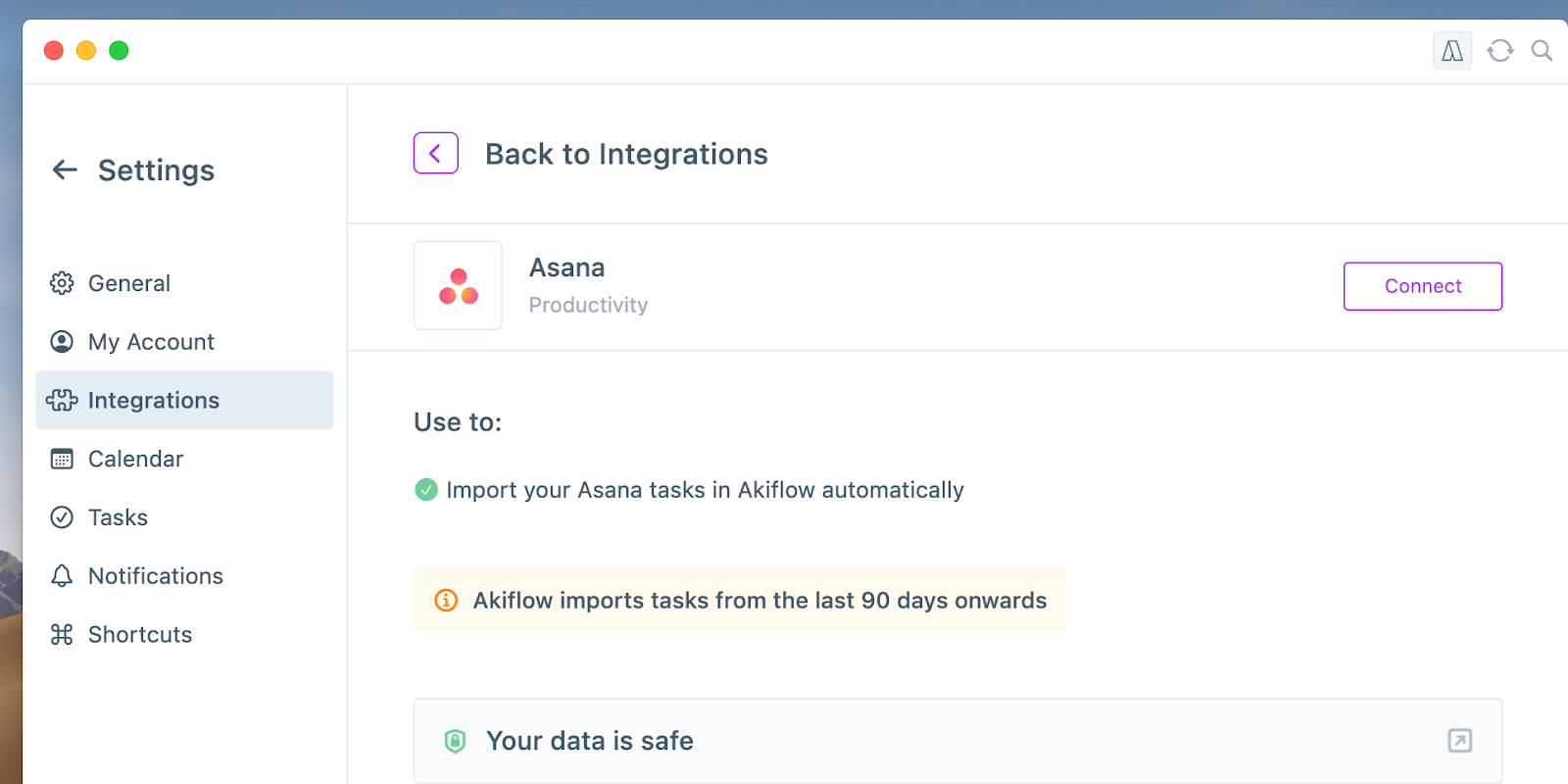Click the orange info icon
The width and height of the screenshot is (1568, 784).
point(446,600)
